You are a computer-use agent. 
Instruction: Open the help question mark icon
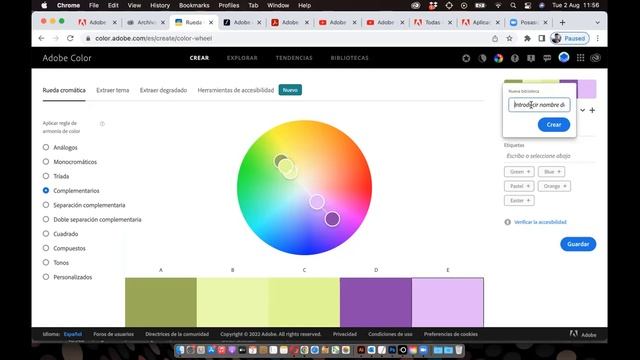click(515, 58)
